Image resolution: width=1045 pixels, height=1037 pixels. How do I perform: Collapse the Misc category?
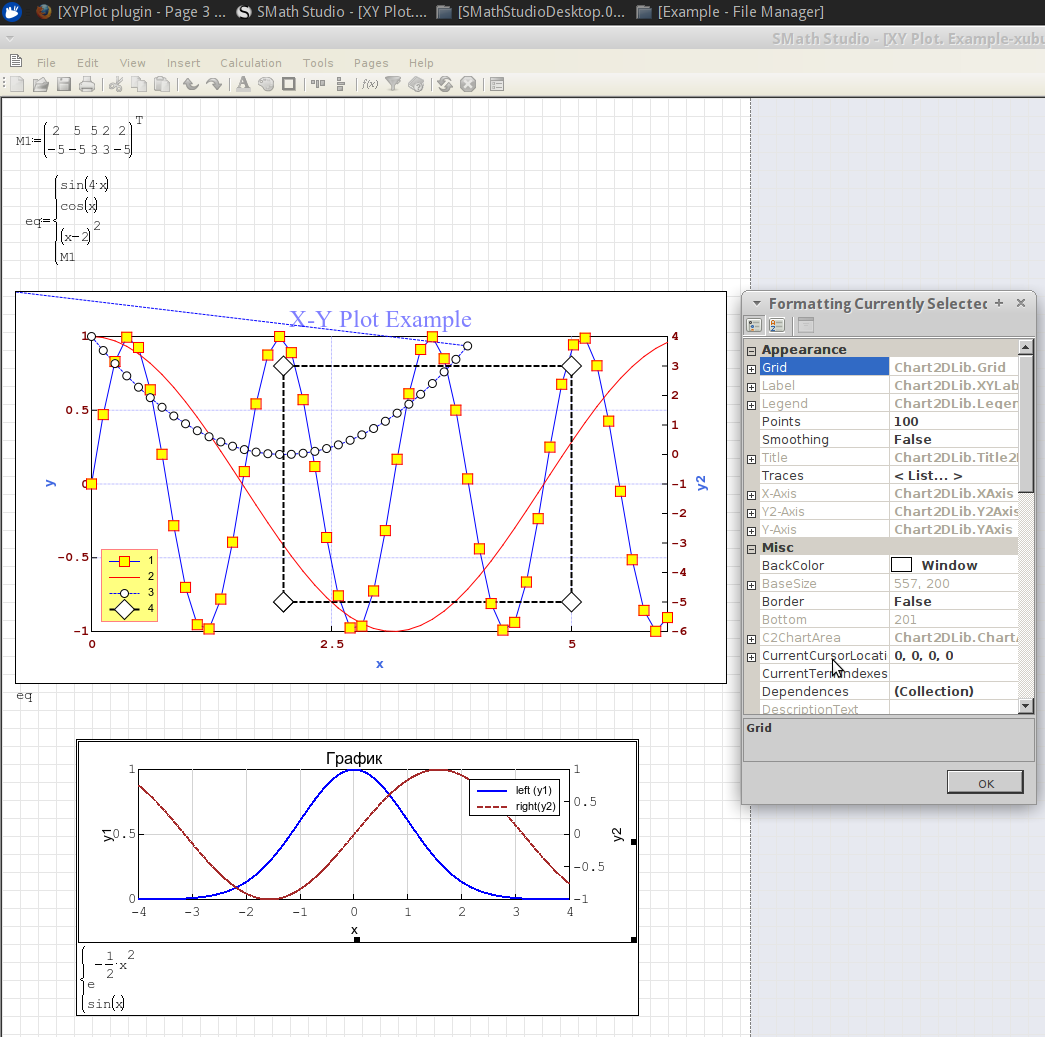tap(751, 548)
